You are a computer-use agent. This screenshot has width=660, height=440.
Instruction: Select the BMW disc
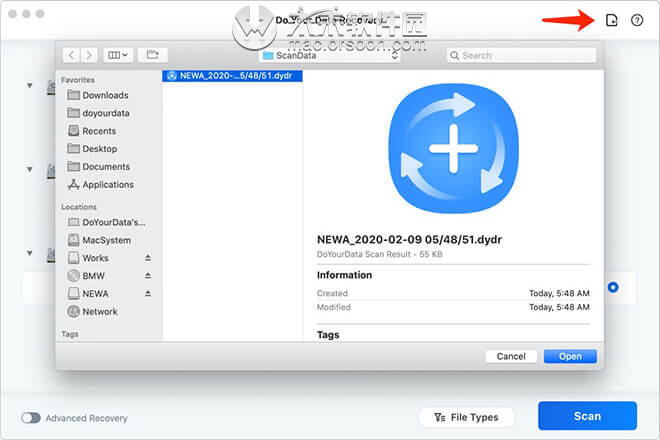click(93, 276)
